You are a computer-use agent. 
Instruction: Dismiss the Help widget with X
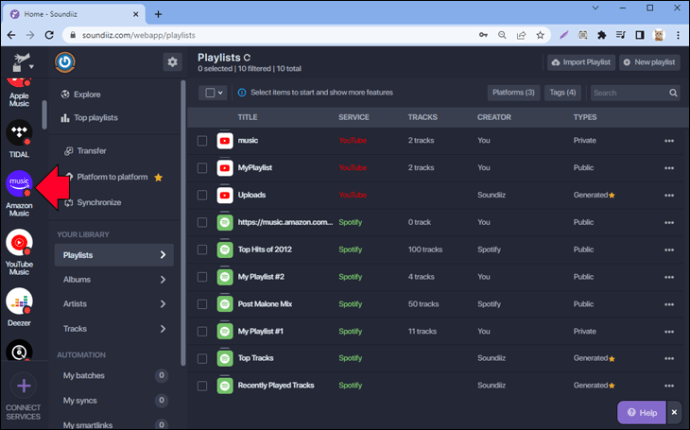click(674, 413)
